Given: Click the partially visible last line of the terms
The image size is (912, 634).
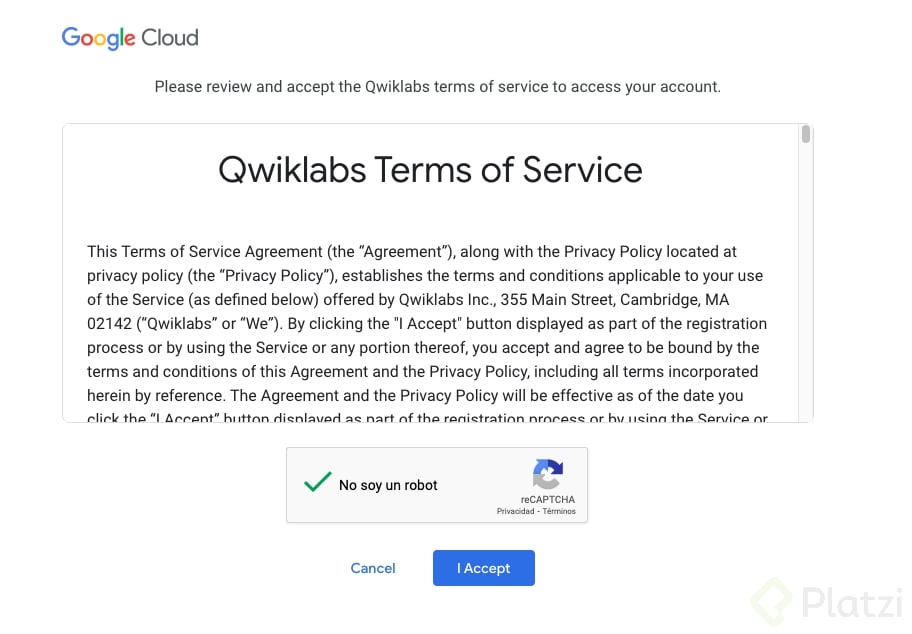Looking at the screenshot, I should pos(427,417).
